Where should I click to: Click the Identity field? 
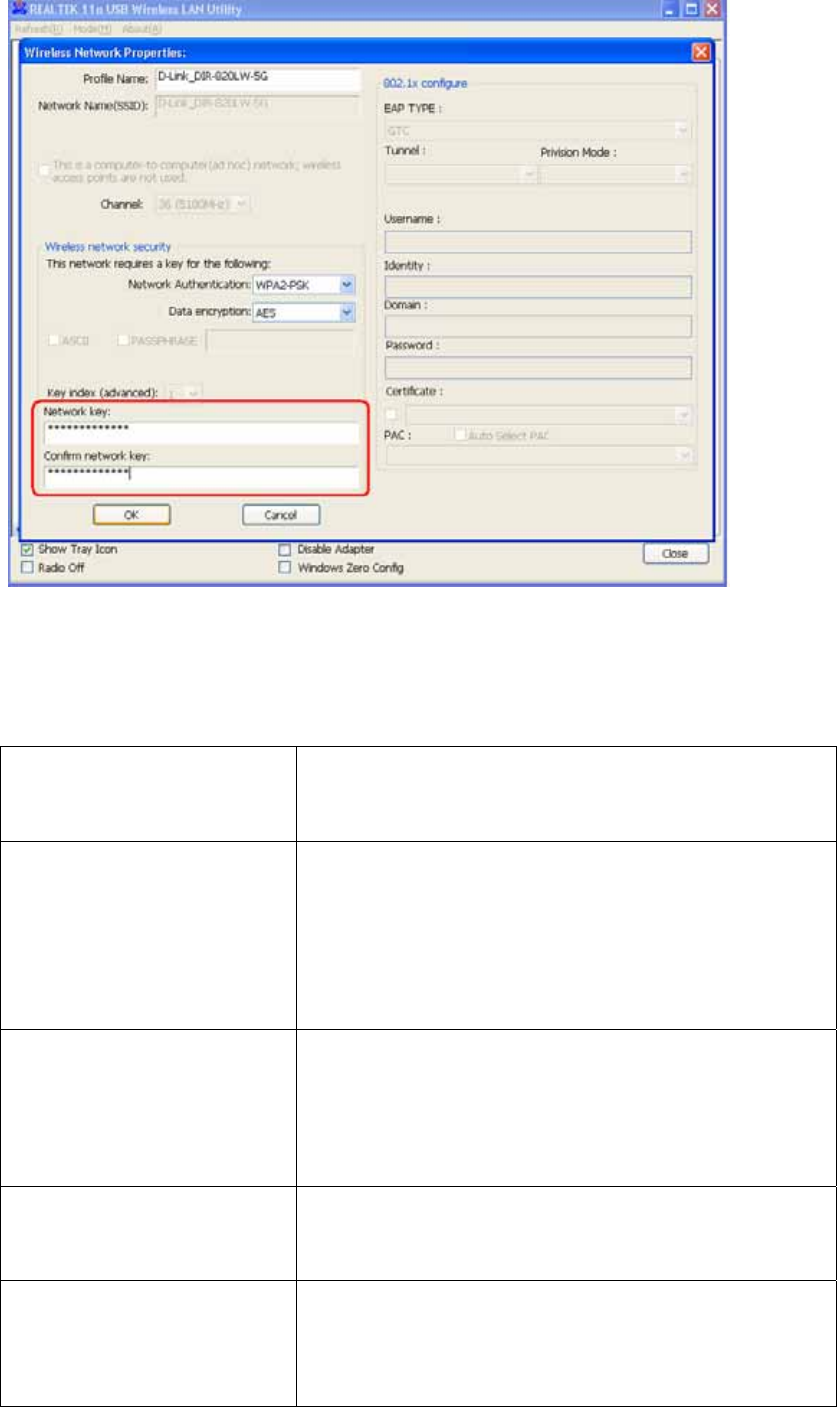pyautogui.click(x=538, y=287)
